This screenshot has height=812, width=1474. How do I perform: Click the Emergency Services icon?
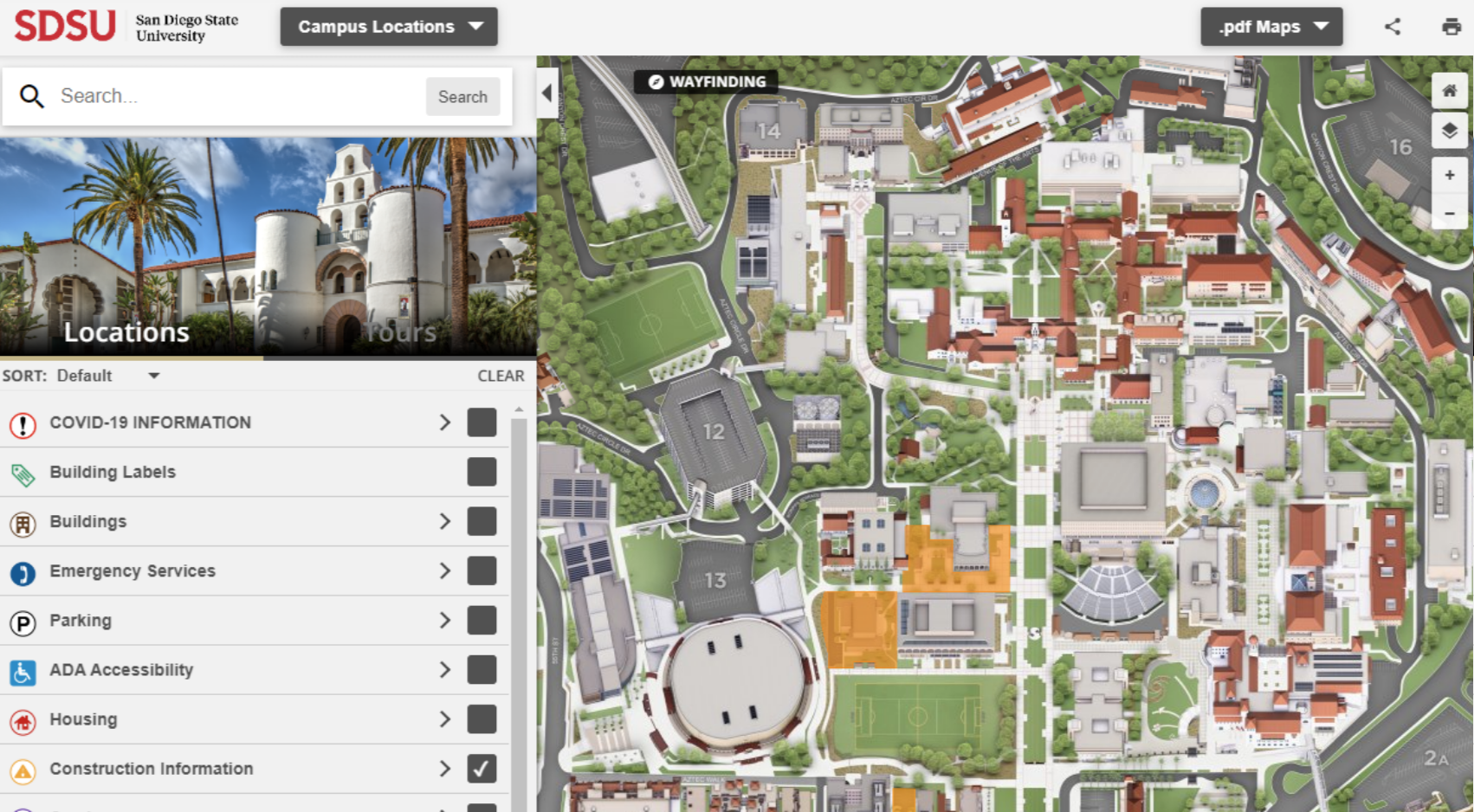23,570
